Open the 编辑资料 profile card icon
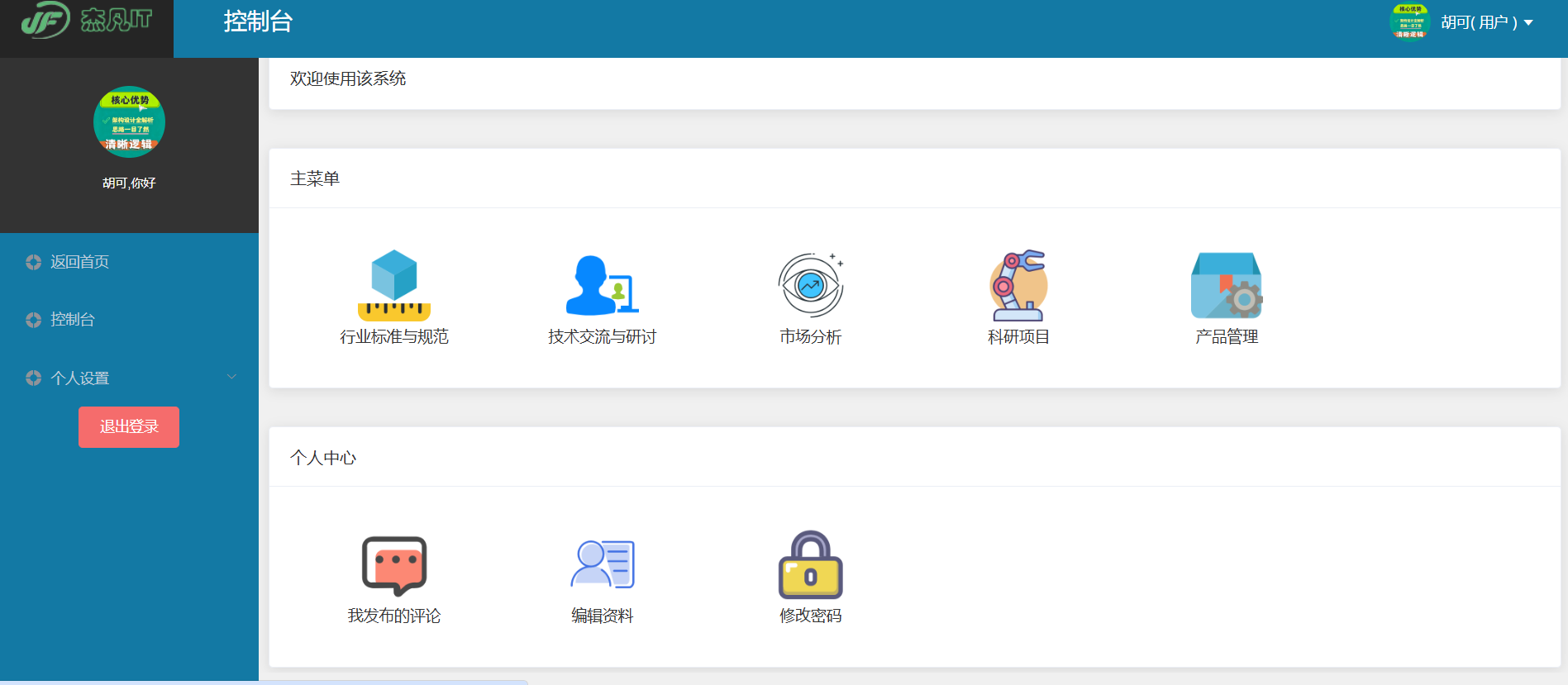Viewport: 1568px width, 685px height. coord(603,564)
